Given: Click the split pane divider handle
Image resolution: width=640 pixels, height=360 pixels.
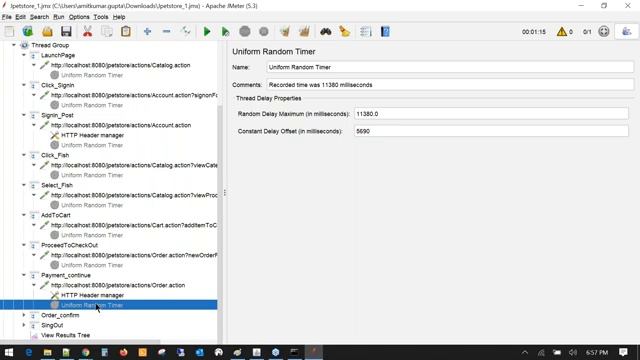Looking at the screenshot, I should [x=224, y=193].
